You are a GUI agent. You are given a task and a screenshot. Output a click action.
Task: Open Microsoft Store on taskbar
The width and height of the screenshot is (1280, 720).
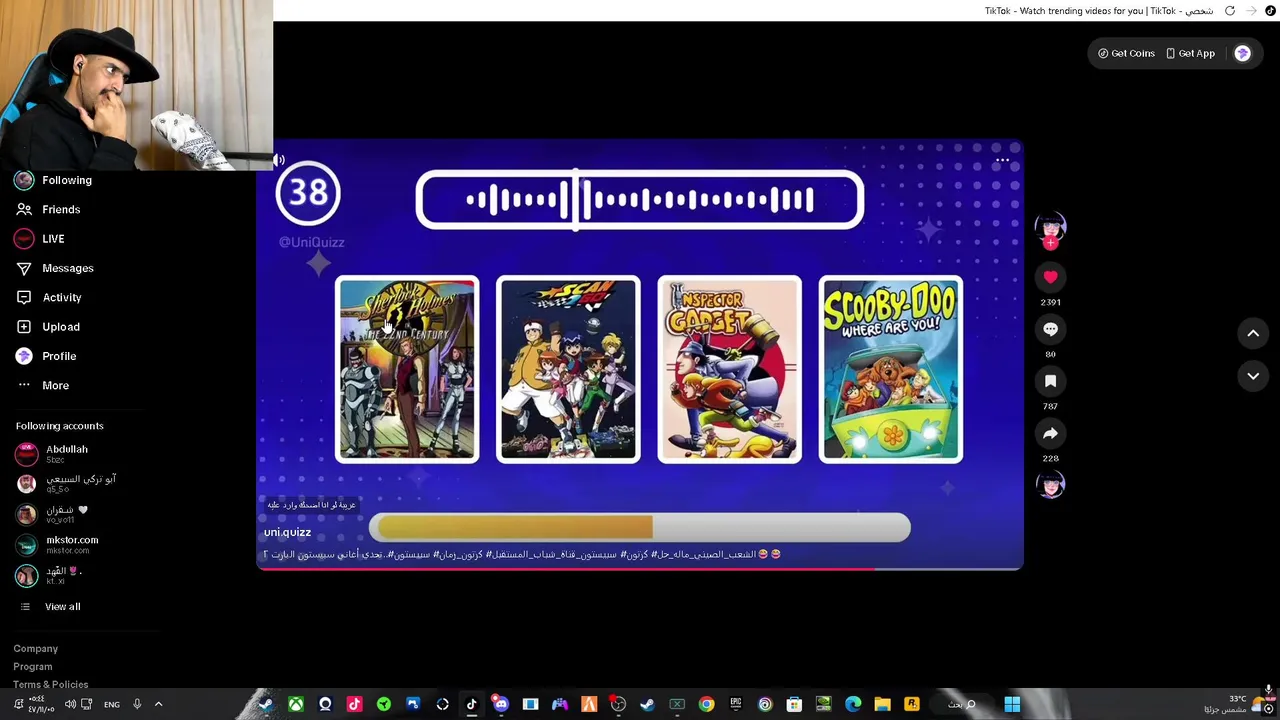pos(794,704)
